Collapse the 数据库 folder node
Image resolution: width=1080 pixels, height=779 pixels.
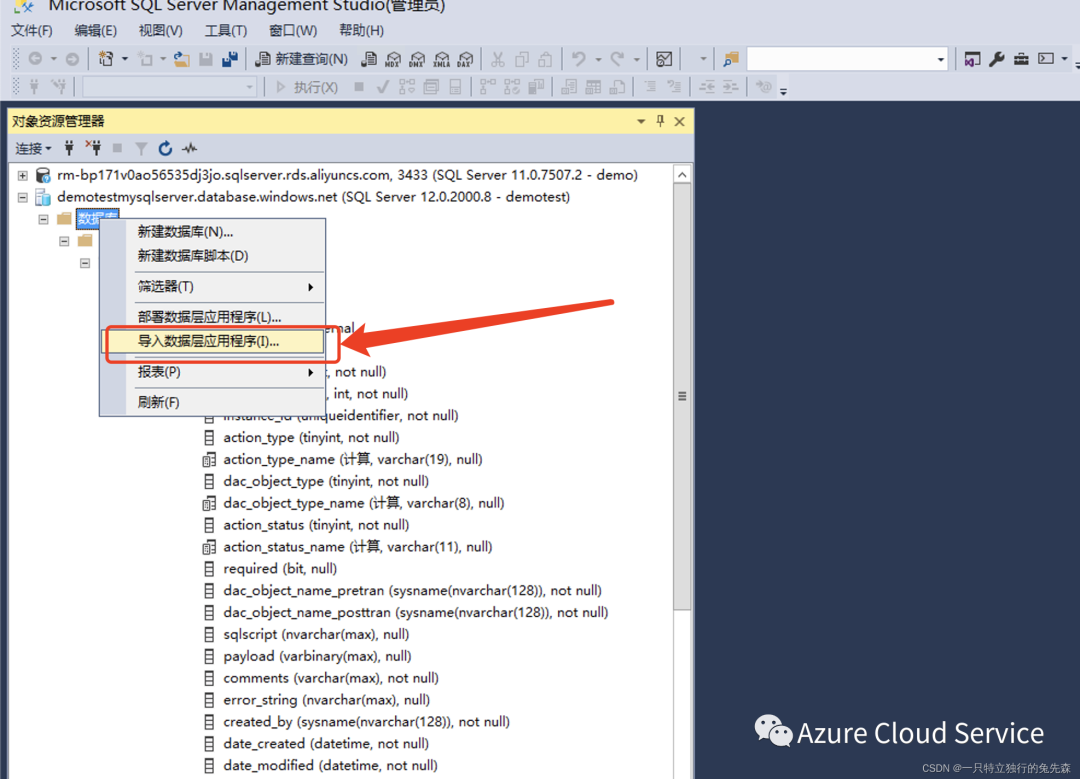[43, 219]
